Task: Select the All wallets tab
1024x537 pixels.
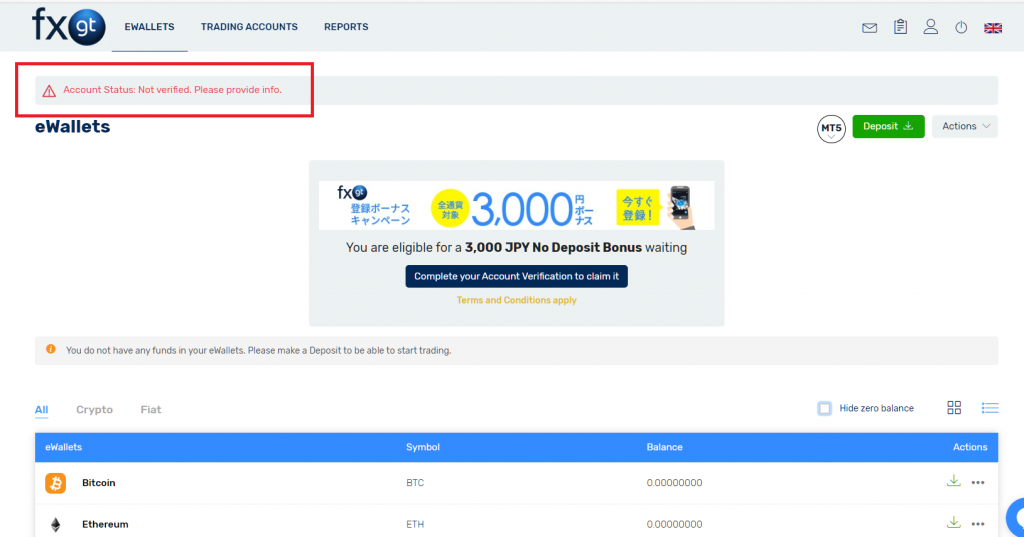Action: tap(41, 410)
